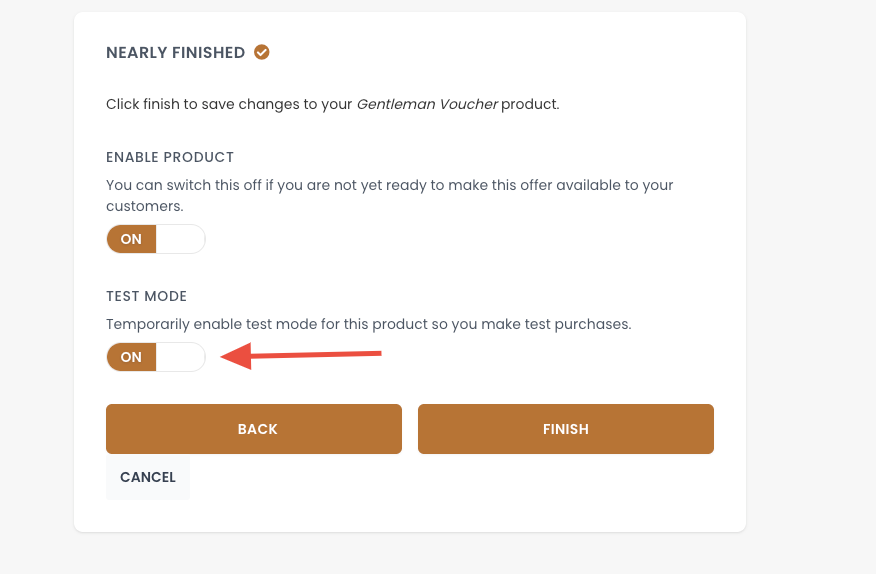The height and width of the screenshot is (574, 876).
Task: Click the Nearly Finished heading
Action: pos(175,53)
